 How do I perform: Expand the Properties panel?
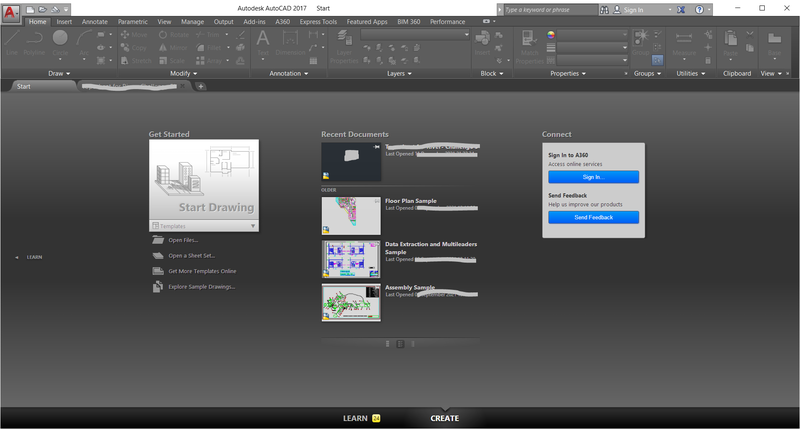click(568, 73)
